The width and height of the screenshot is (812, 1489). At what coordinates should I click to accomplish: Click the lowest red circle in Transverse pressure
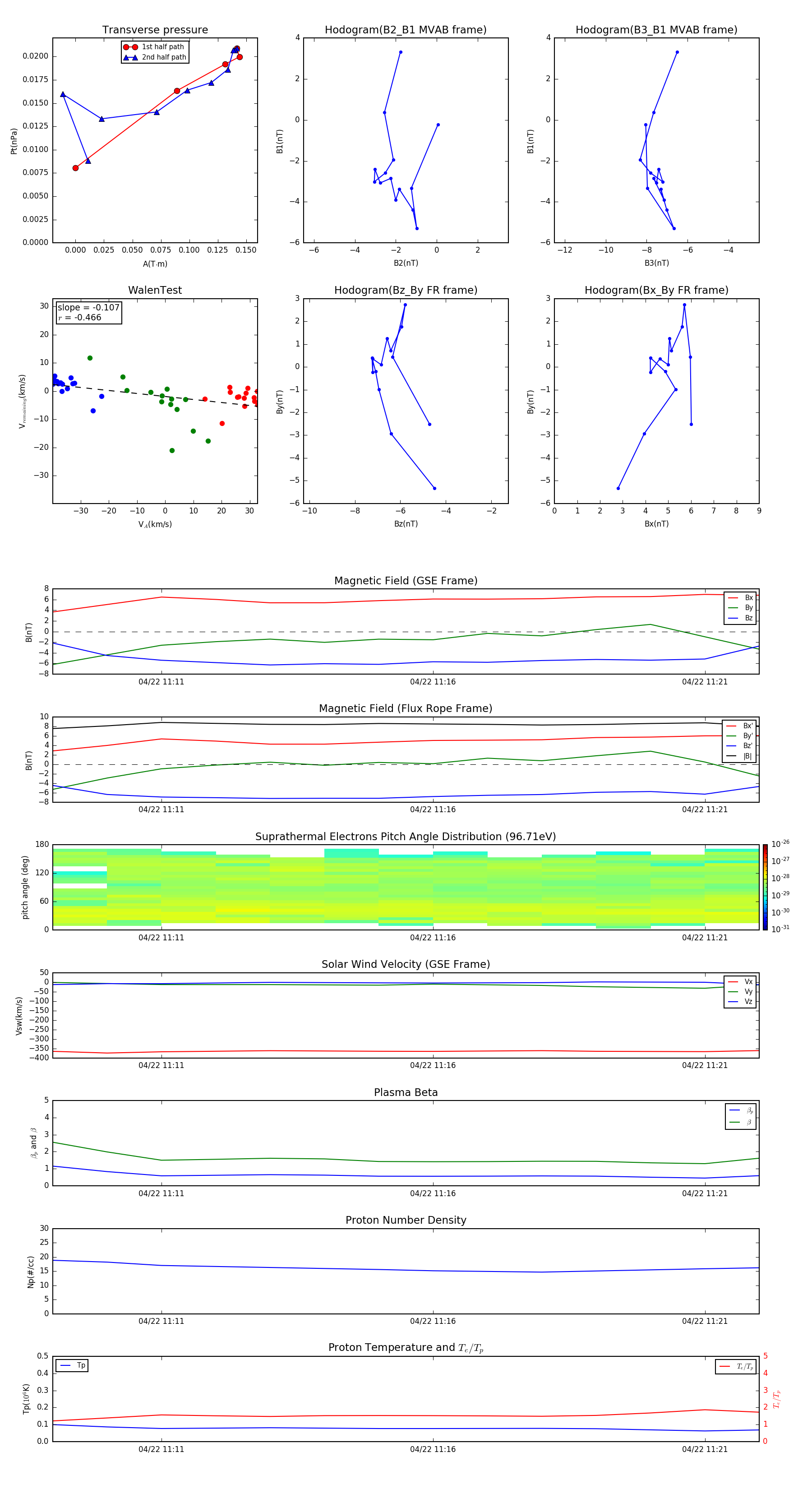(x=76, y=168)
